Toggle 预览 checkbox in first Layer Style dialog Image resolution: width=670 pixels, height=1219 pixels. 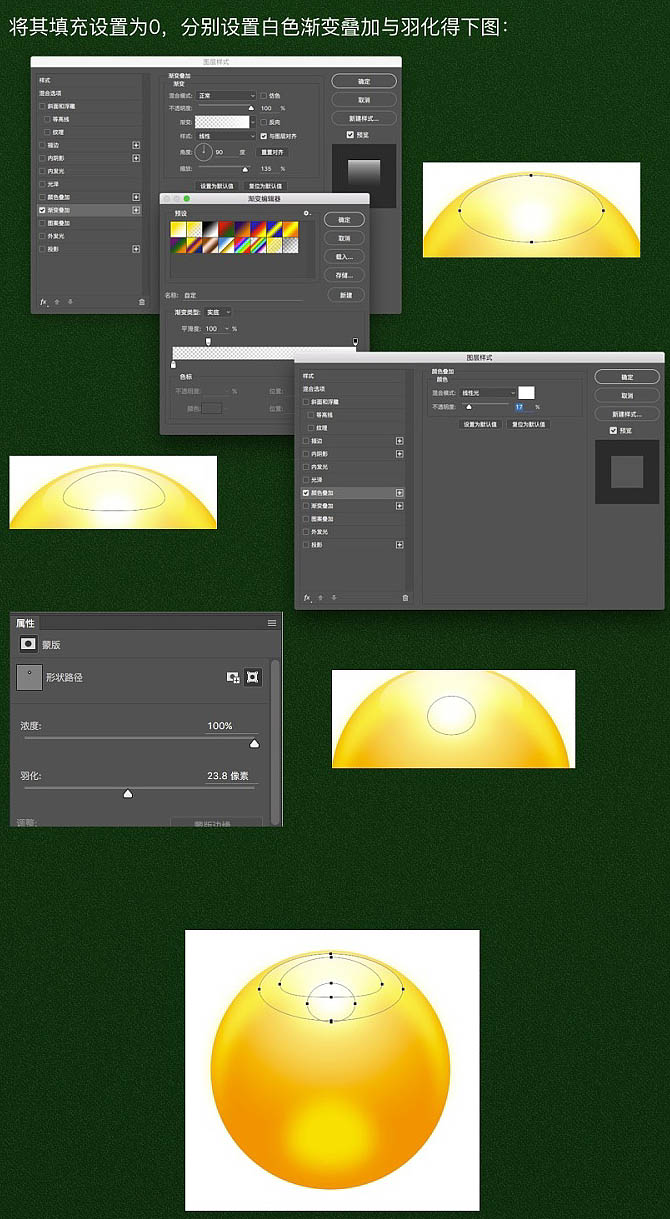coord(350,134)
